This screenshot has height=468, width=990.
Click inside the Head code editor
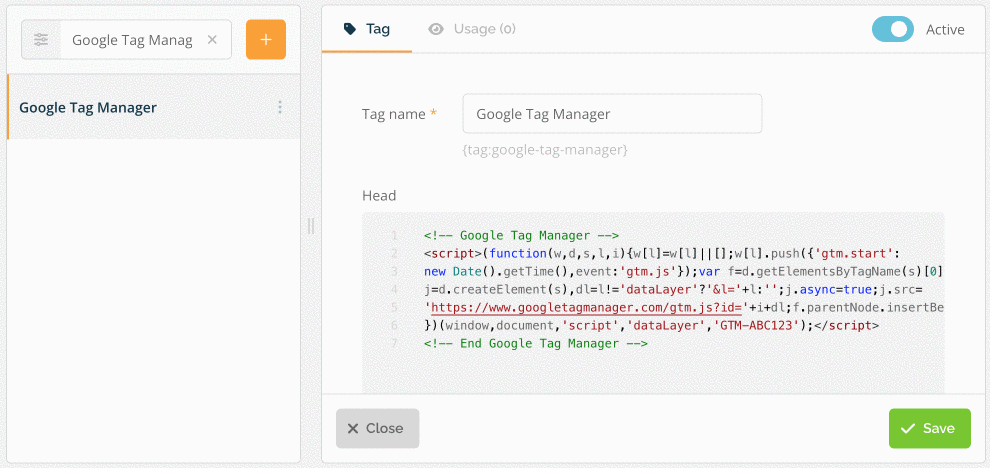point(653,303)
